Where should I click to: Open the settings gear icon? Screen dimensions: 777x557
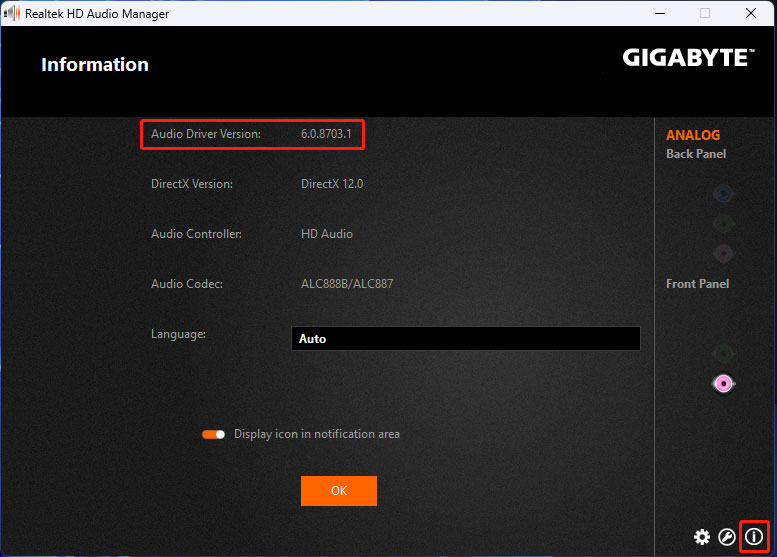[702, 537]
